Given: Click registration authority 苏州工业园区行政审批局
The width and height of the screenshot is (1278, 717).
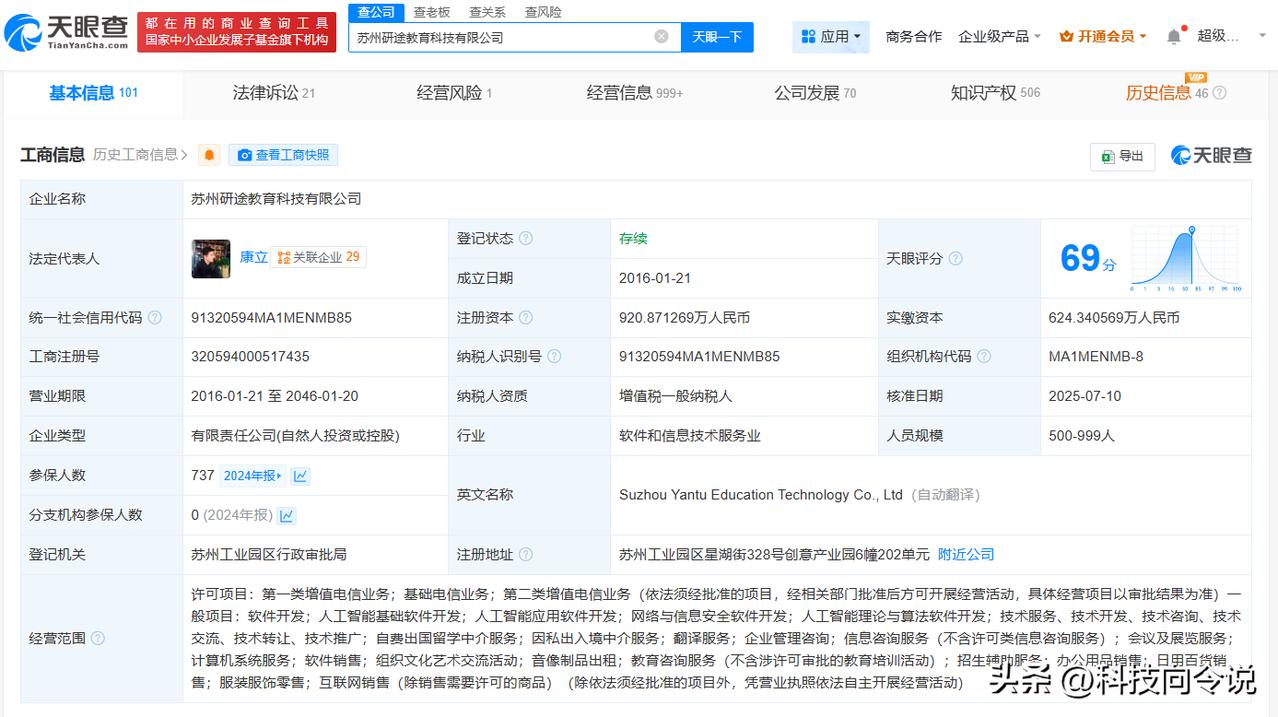Looking at the screenshot, I should [269, 554].
